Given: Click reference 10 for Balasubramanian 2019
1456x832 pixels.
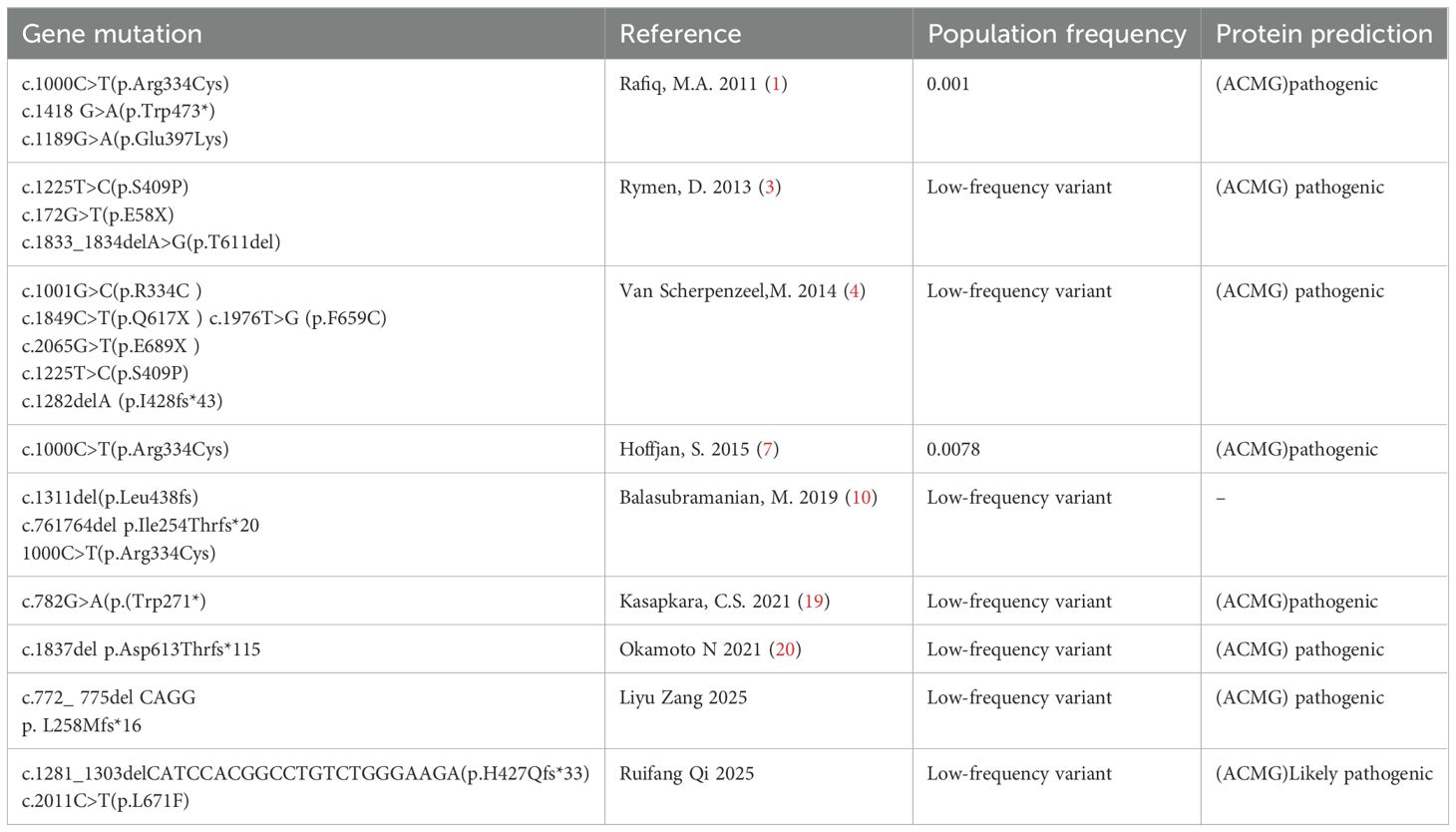Looking at the screenshot, I should click(861, 497).
